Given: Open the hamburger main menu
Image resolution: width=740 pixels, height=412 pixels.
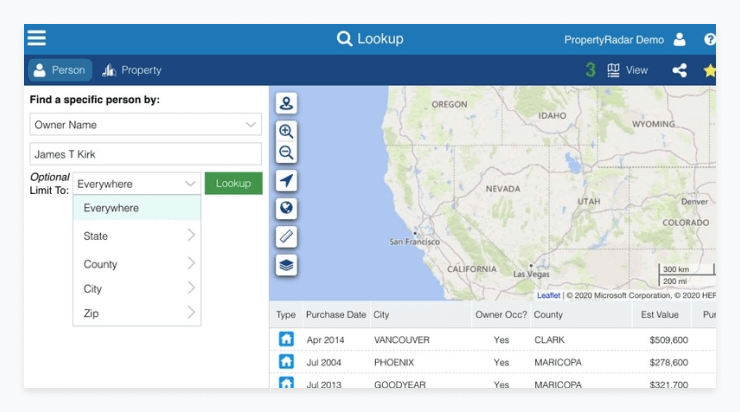Looking at the screenshot, I should pyautogui.click(x=37, y=39).
